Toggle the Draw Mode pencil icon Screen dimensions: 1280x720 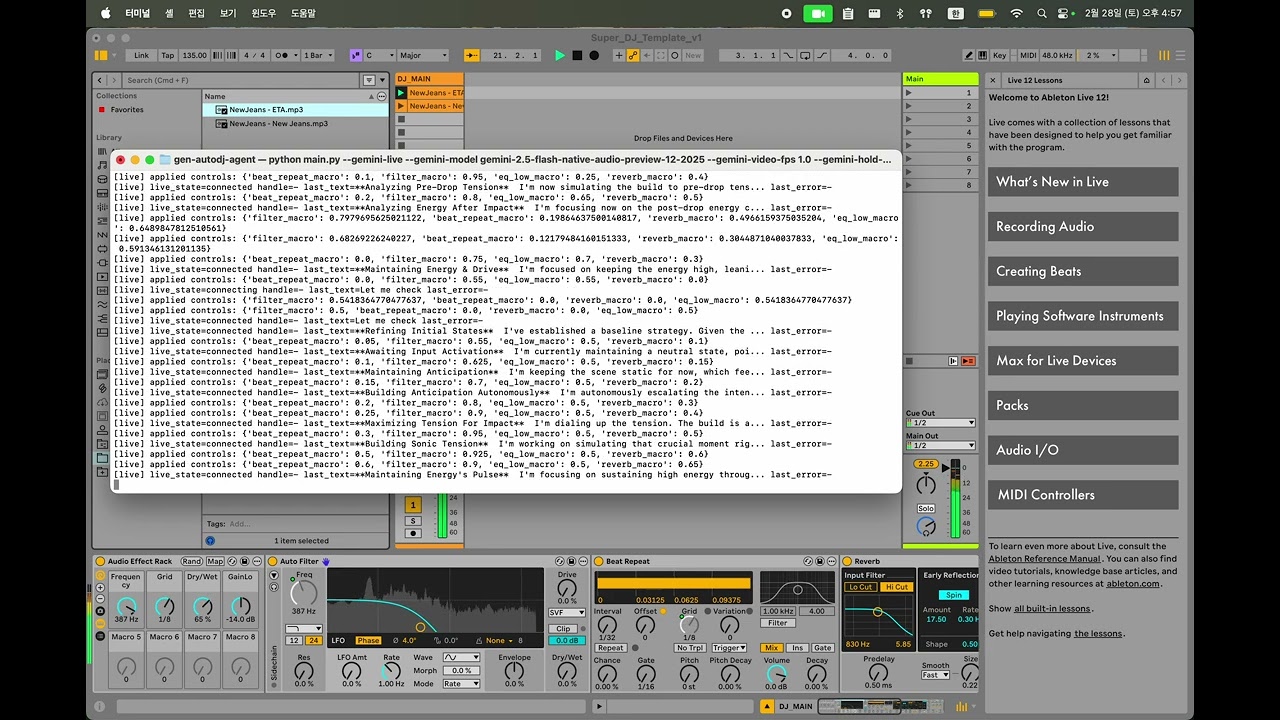(969, 55)
